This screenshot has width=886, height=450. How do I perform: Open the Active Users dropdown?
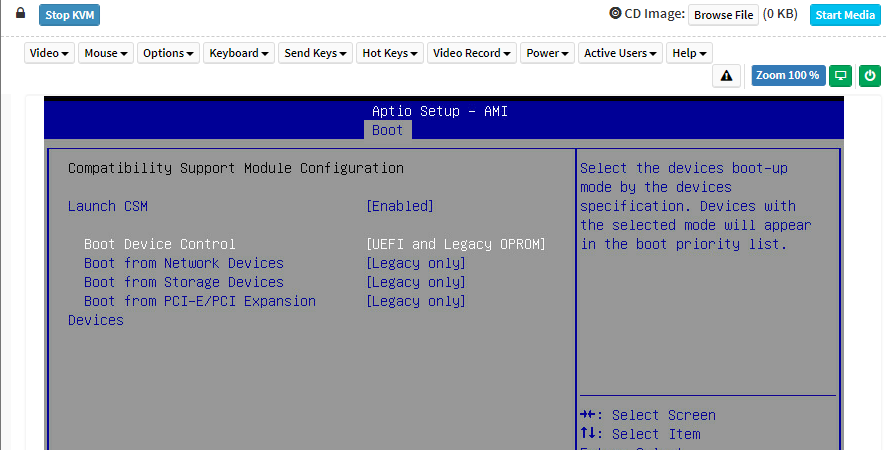click(620, 53)
